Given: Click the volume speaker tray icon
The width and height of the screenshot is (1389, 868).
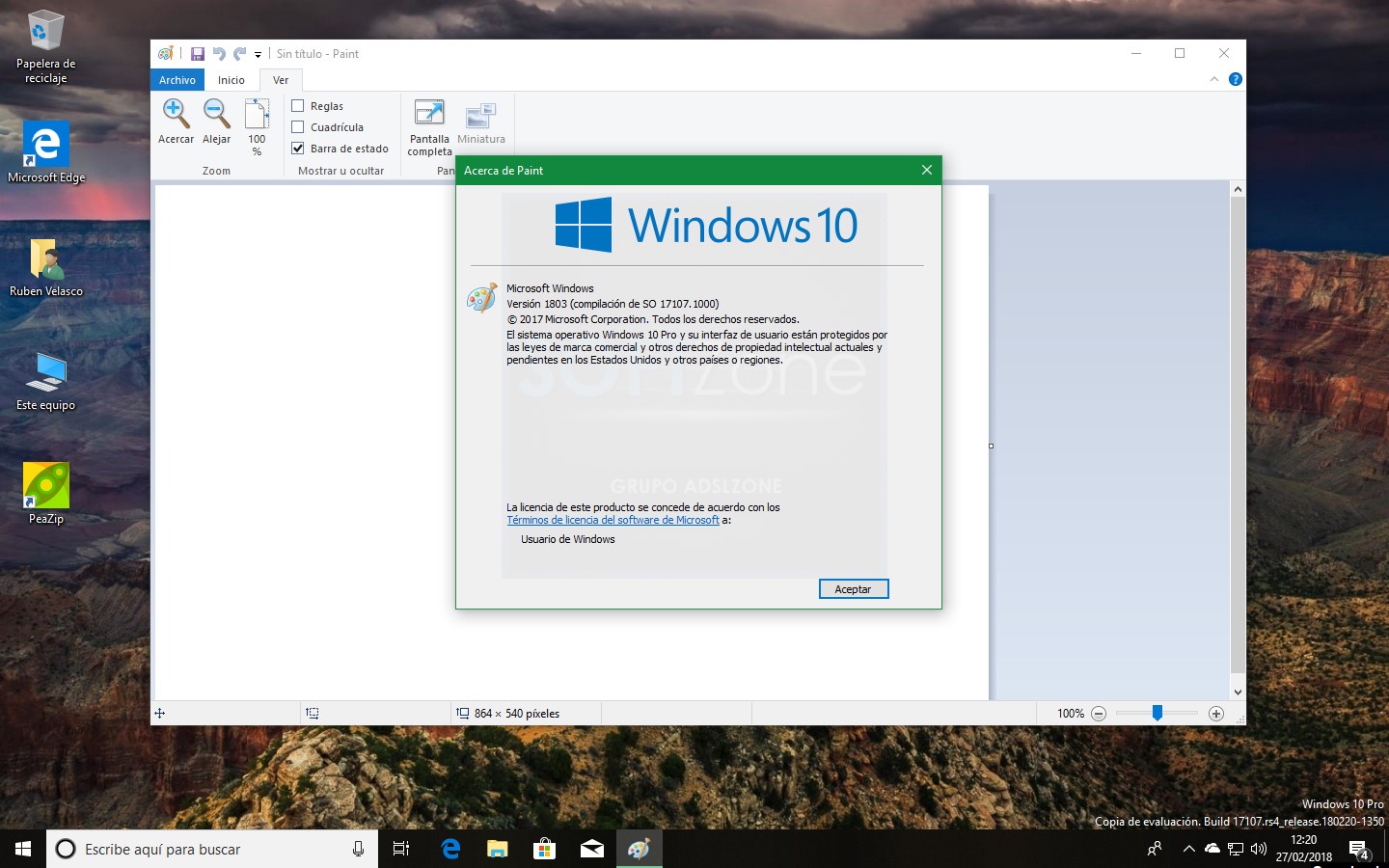Looking at the screenshot, I should pyautogui.click(x=1258, y=850).
